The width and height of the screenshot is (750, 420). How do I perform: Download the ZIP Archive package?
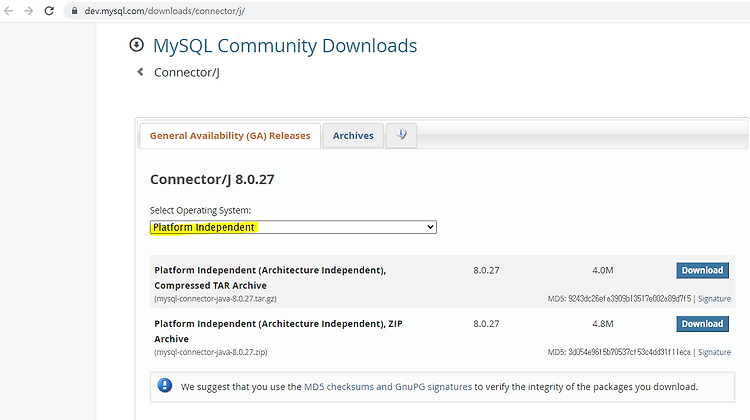702,324
